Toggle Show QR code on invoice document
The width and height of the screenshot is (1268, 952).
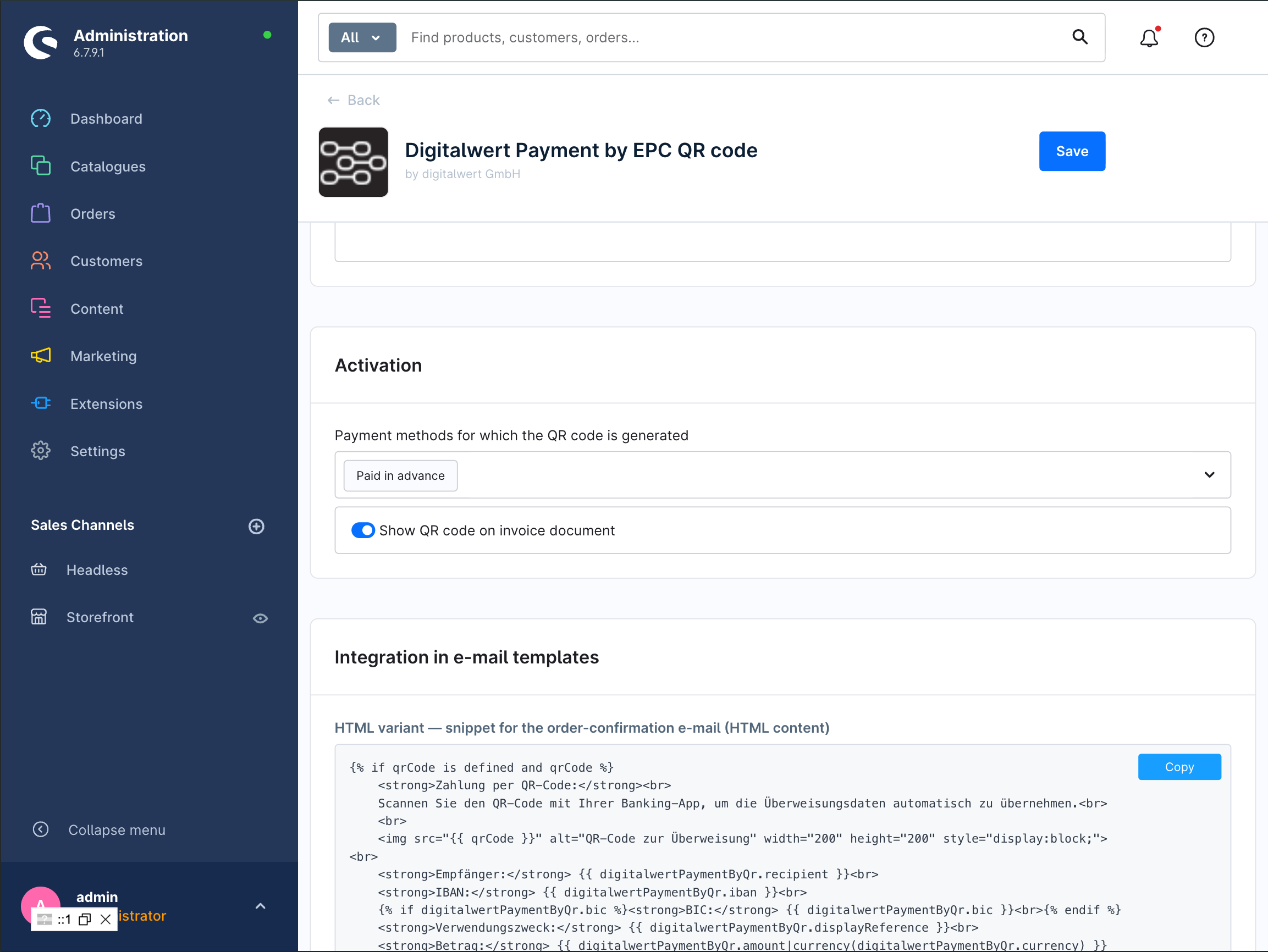click(363, 530)
